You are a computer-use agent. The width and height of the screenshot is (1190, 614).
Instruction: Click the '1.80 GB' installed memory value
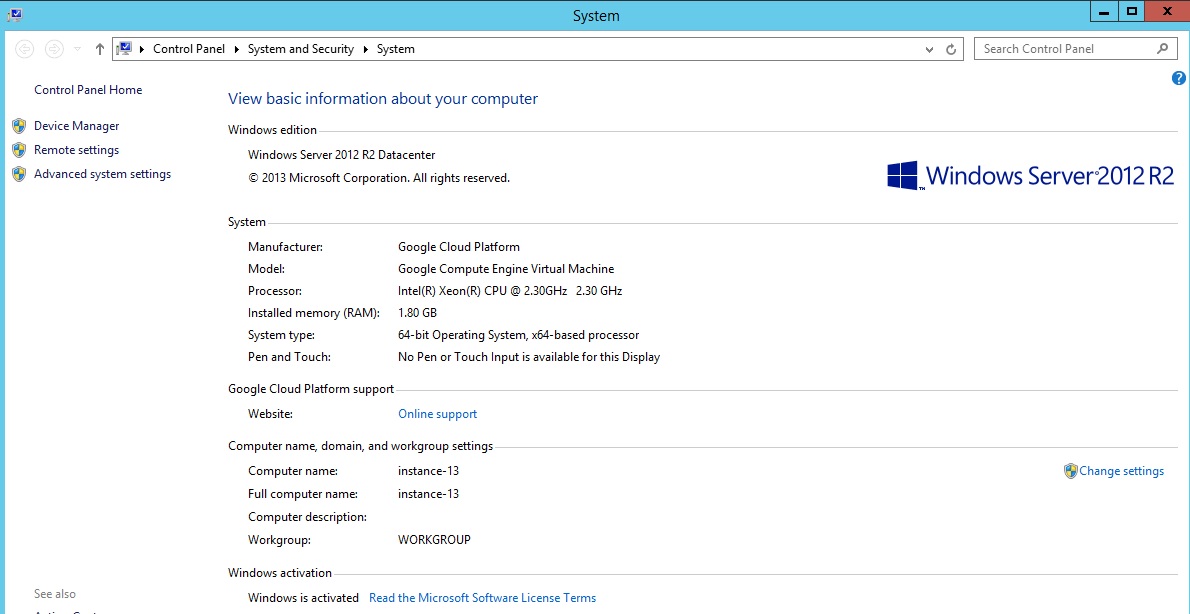pyautogui.click(x=417, y=313)
